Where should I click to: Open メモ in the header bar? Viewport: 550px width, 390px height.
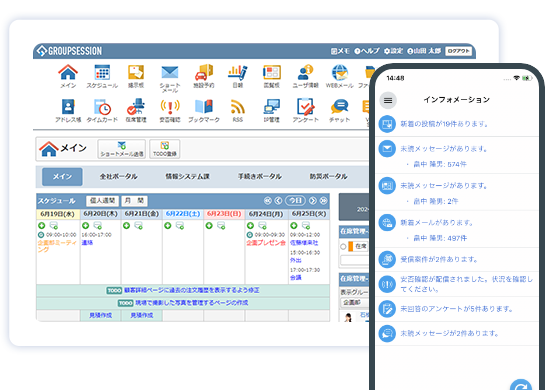tap(340, 51)
